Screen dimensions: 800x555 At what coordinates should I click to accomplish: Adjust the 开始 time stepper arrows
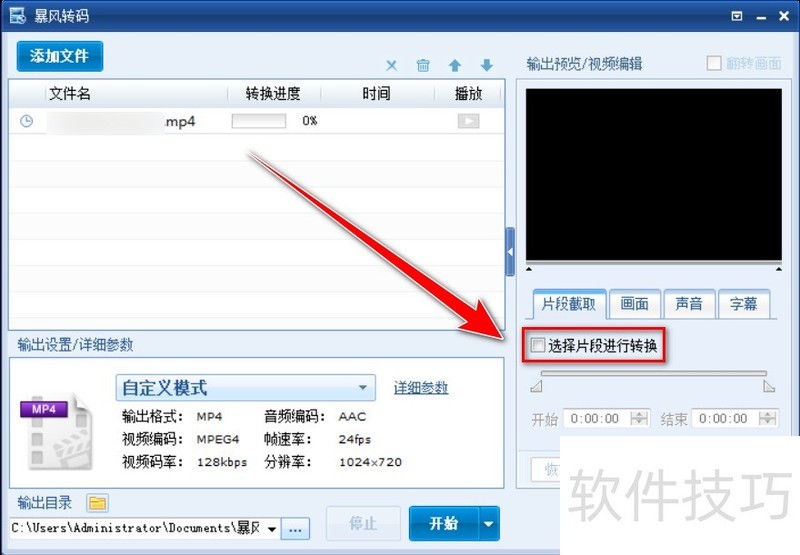point(639,419)
